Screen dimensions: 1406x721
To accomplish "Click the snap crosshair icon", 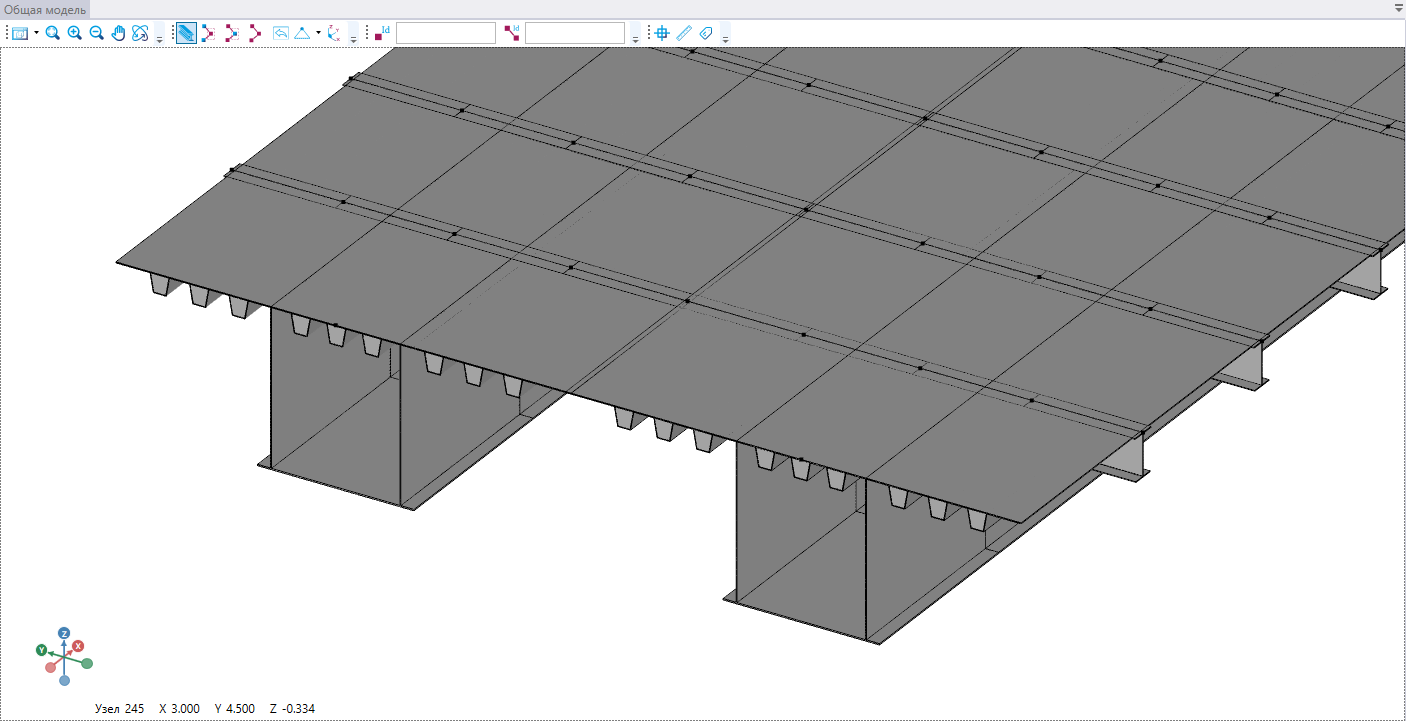I will [x=662, y=33].
